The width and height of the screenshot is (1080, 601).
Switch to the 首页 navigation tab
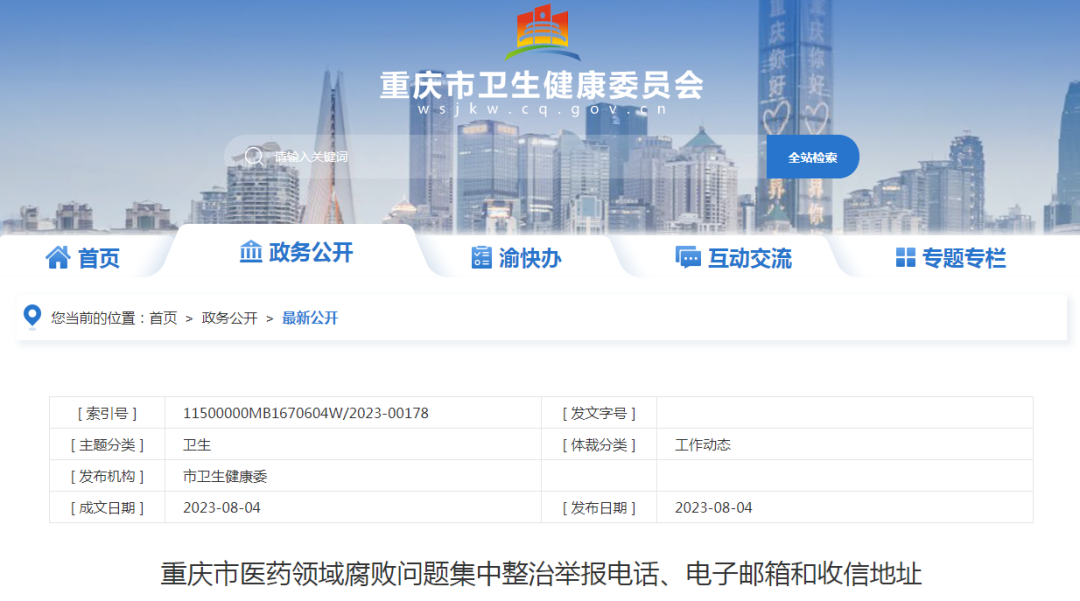point(100,257)
